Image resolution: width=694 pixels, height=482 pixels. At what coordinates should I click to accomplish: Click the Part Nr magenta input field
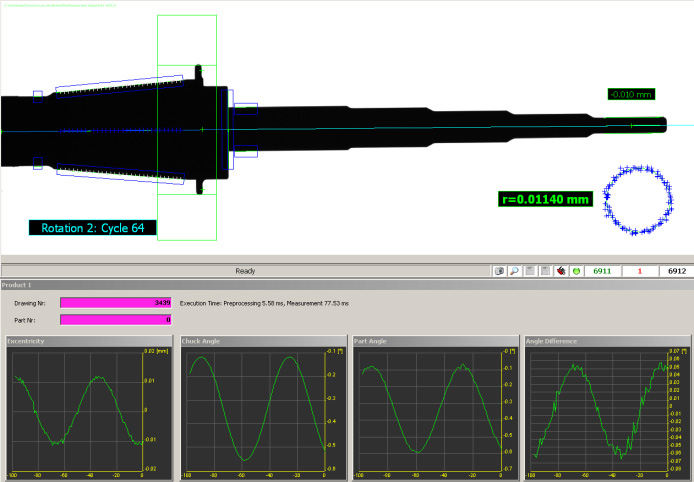point(116,320)
